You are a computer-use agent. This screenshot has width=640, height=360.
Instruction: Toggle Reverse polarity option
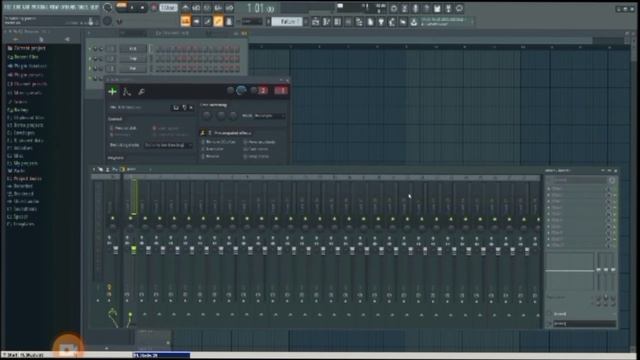(260, 142)
